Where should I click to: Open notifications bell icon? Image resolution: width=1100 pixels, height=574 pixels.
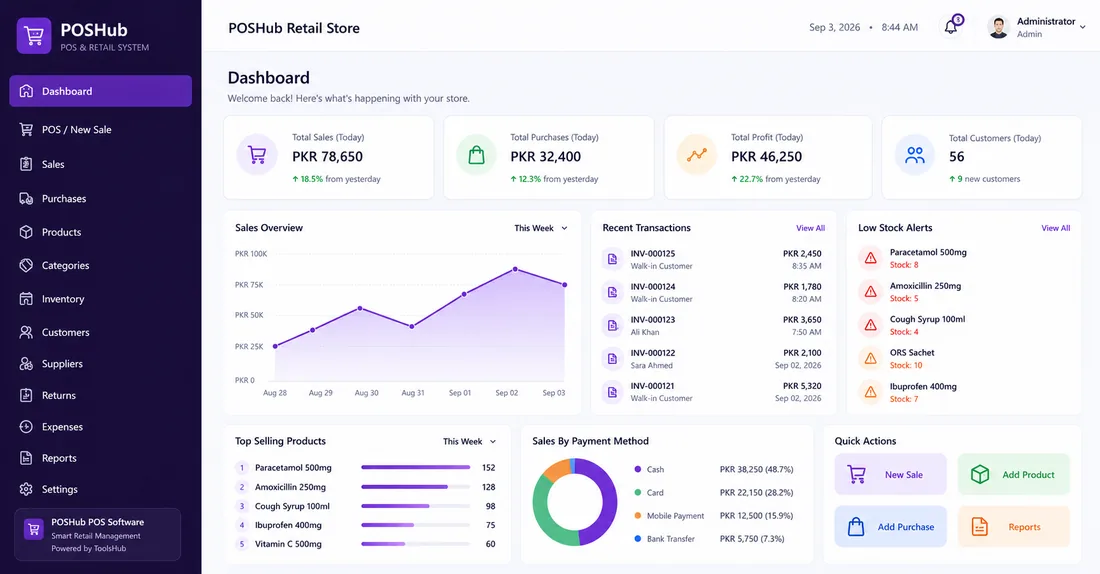pyautogui.click(x=951, y=27)
